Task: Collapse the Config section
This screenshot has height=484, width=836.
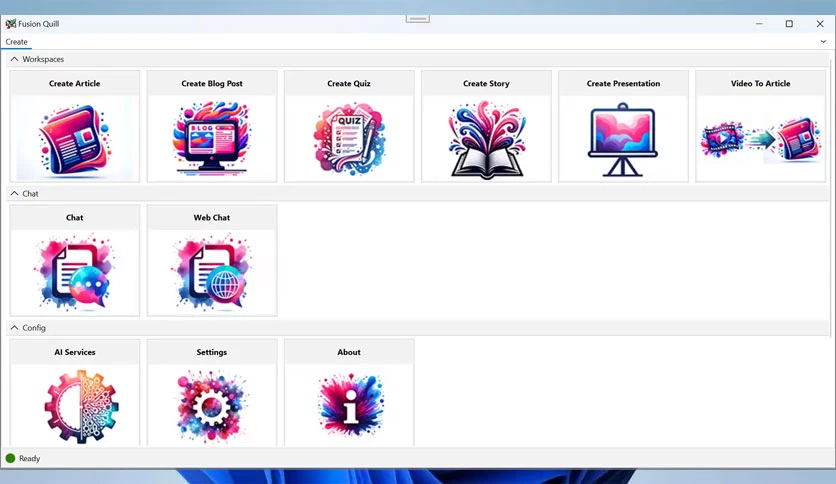Action: [x=14, y=328]
